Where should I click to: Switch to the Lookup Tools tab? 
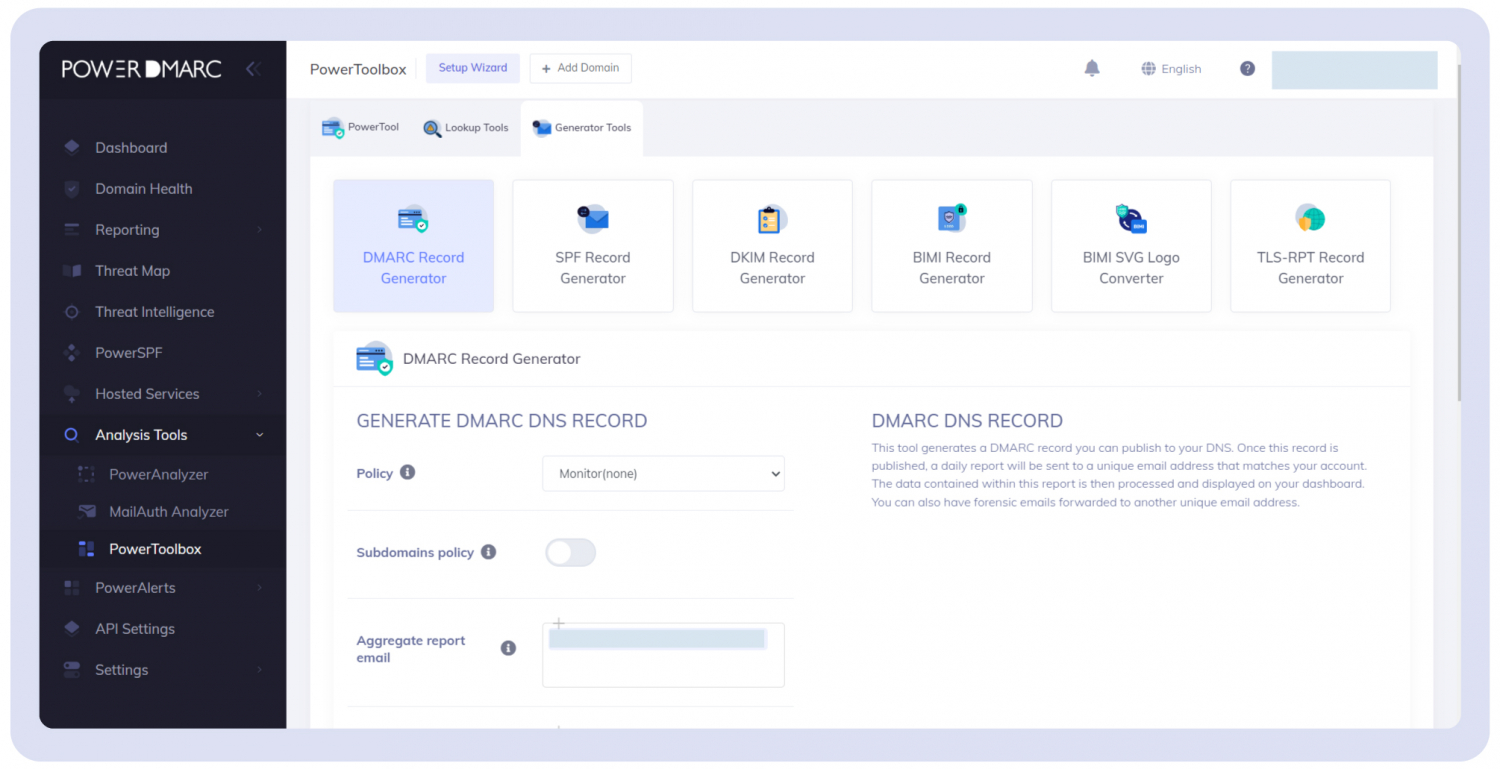pyautogui.click(x=466, y=128)
